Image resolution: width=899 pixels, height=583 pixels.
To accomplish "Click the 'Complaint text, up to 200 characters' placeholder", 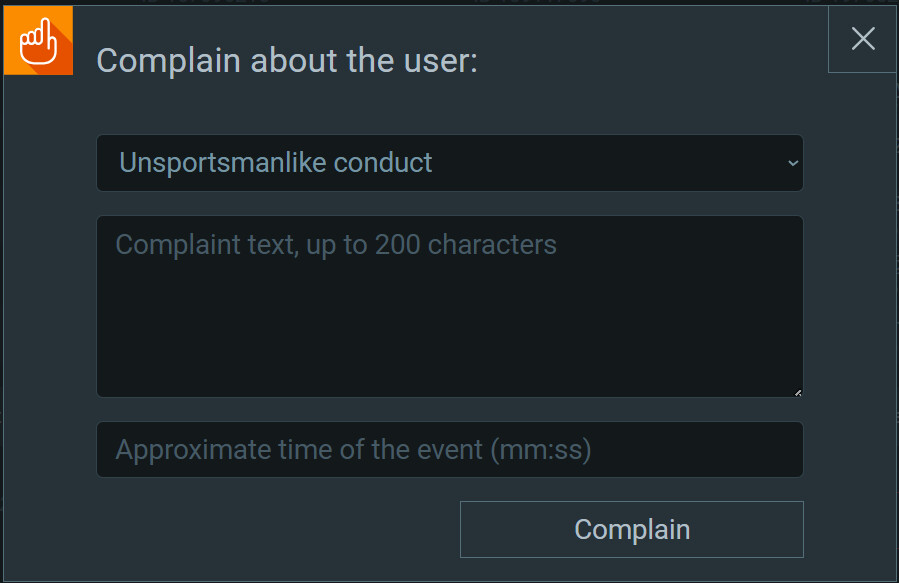I will 336,245.
